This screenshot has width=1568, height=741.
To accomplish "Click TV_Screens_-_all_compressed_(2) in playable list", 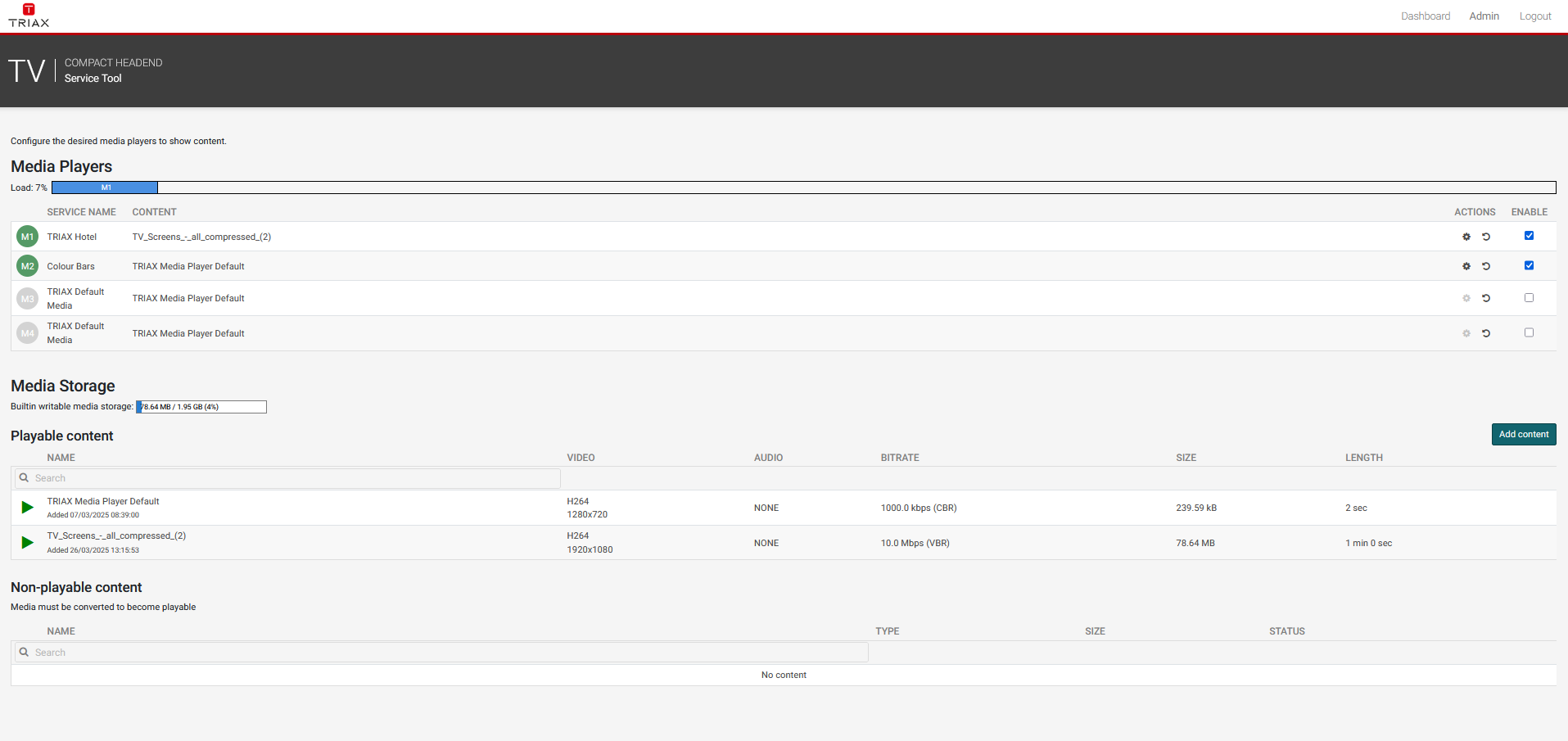I will (x=116, y=535).
